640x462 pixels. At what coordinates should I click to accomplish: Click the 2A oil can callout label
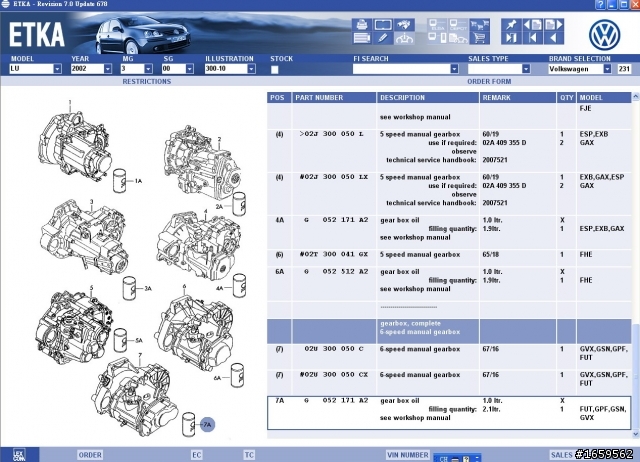(220, 207)
